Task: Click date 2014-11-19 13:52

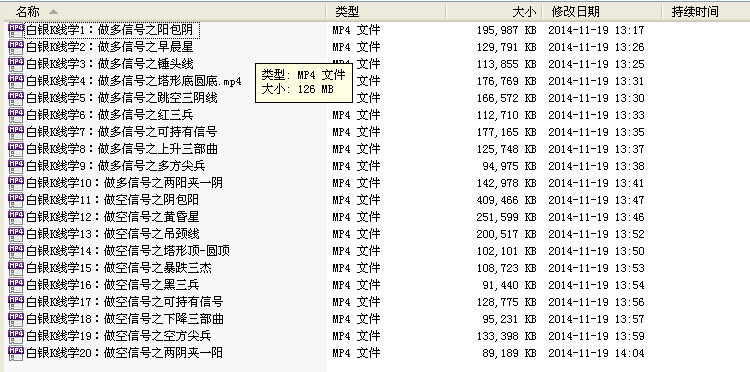Action: pos(596,234)
